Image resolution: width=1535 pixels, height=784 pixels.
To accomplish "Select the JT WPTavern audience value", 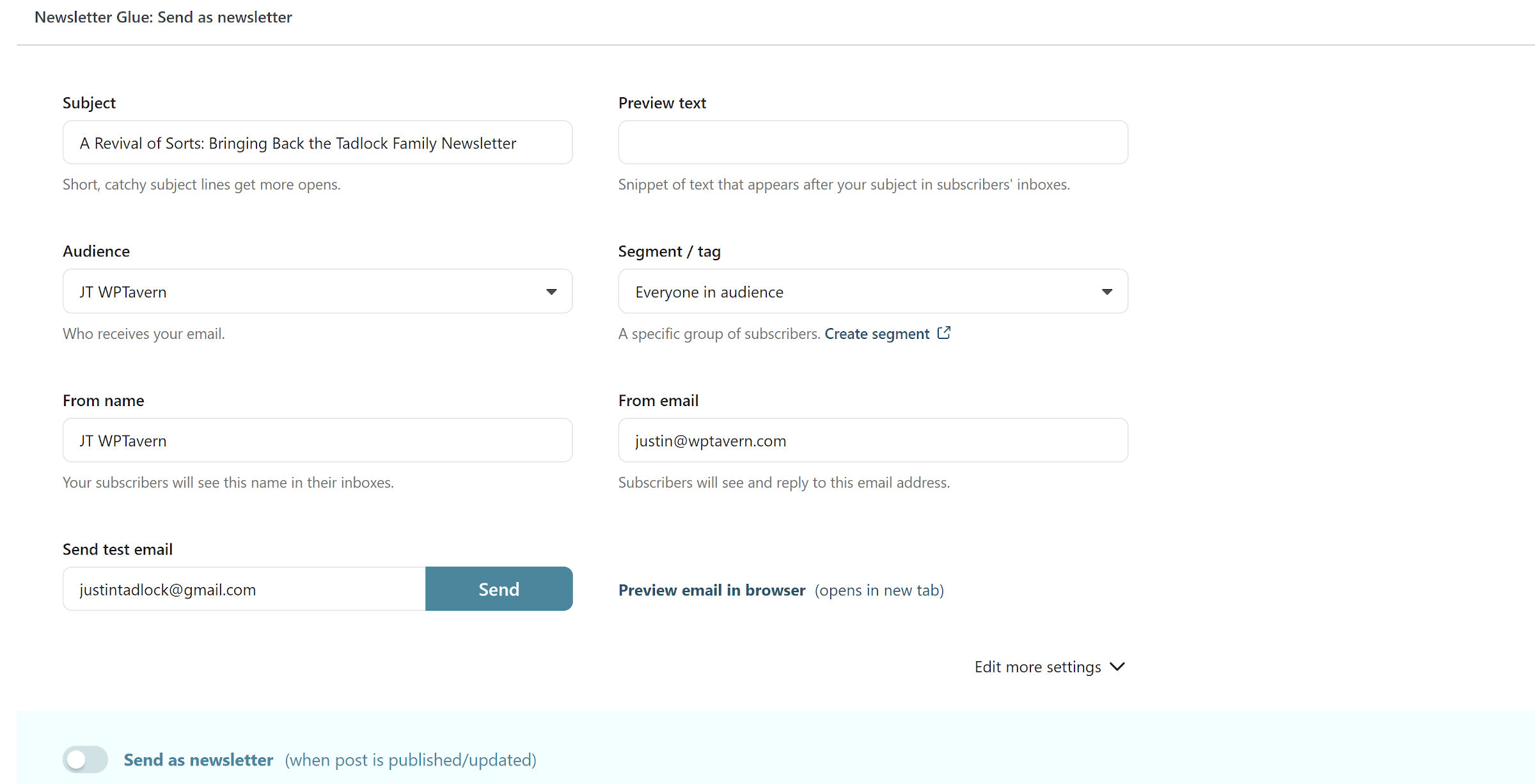I will tap(123, 292).
